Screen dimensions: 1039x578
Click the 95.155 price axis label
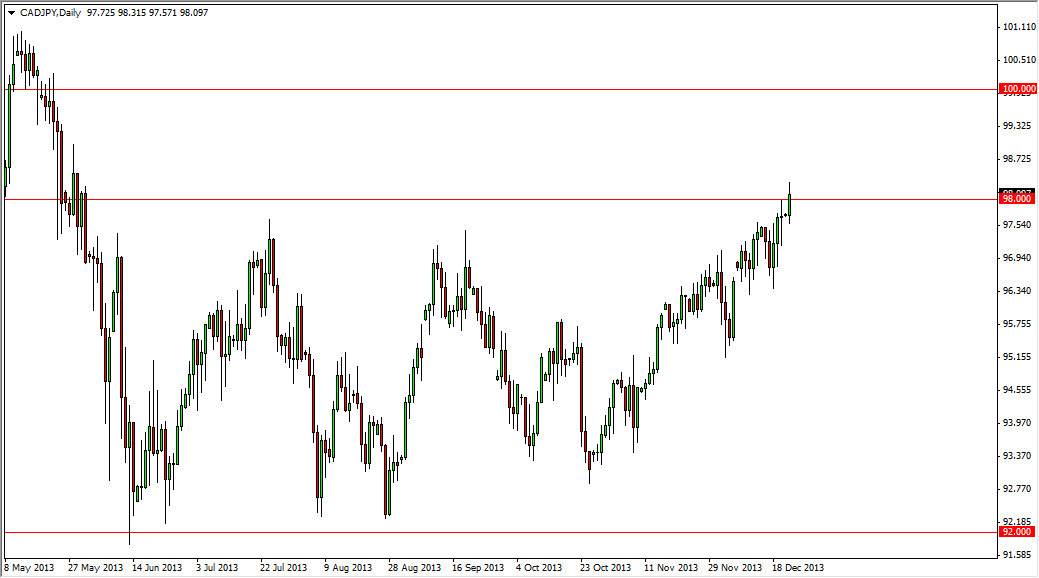pos(1017,357)
